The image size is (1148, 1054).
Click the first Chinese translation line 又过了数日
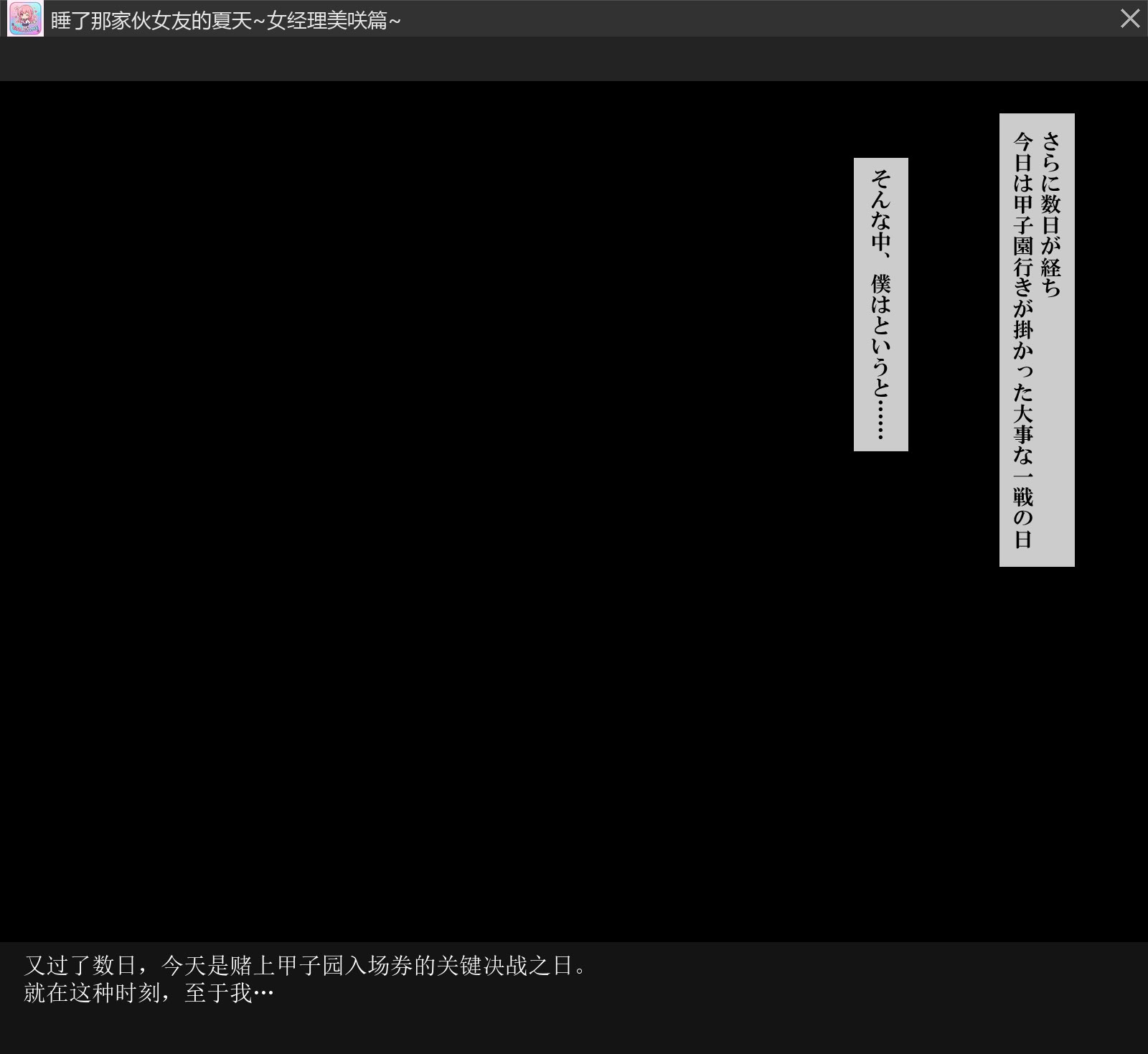[x=80, y=966]
